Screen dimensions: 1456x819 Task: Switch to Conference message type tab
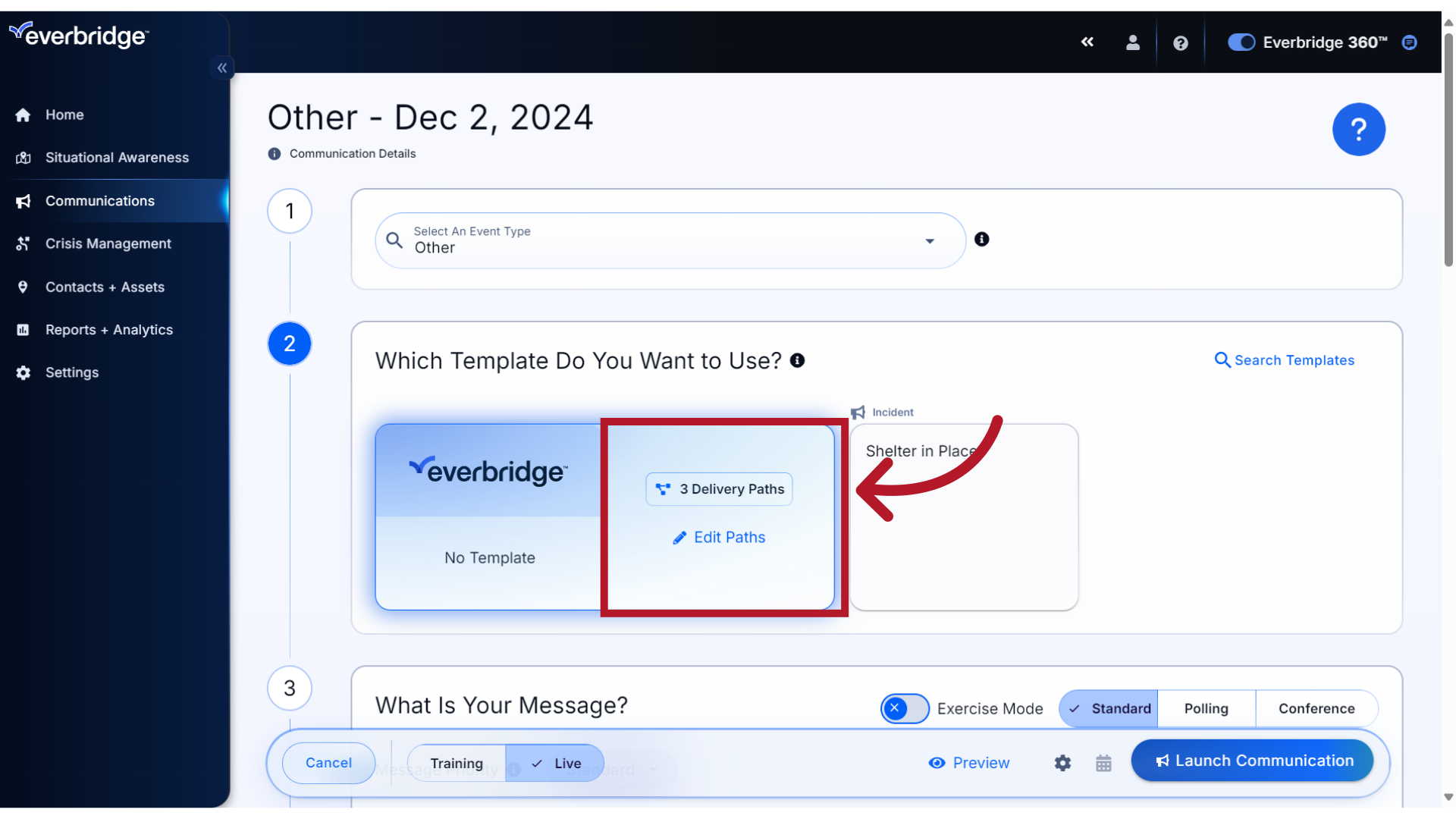point(1316,708)
